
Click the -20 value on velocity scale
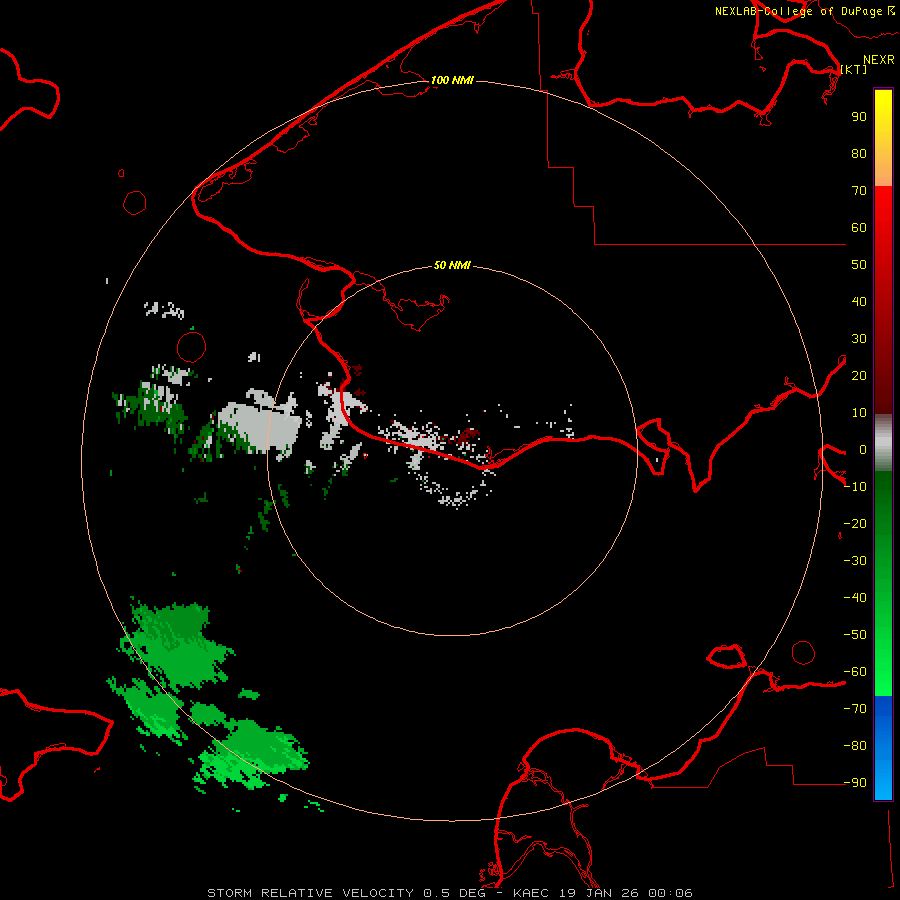point(855,524)
